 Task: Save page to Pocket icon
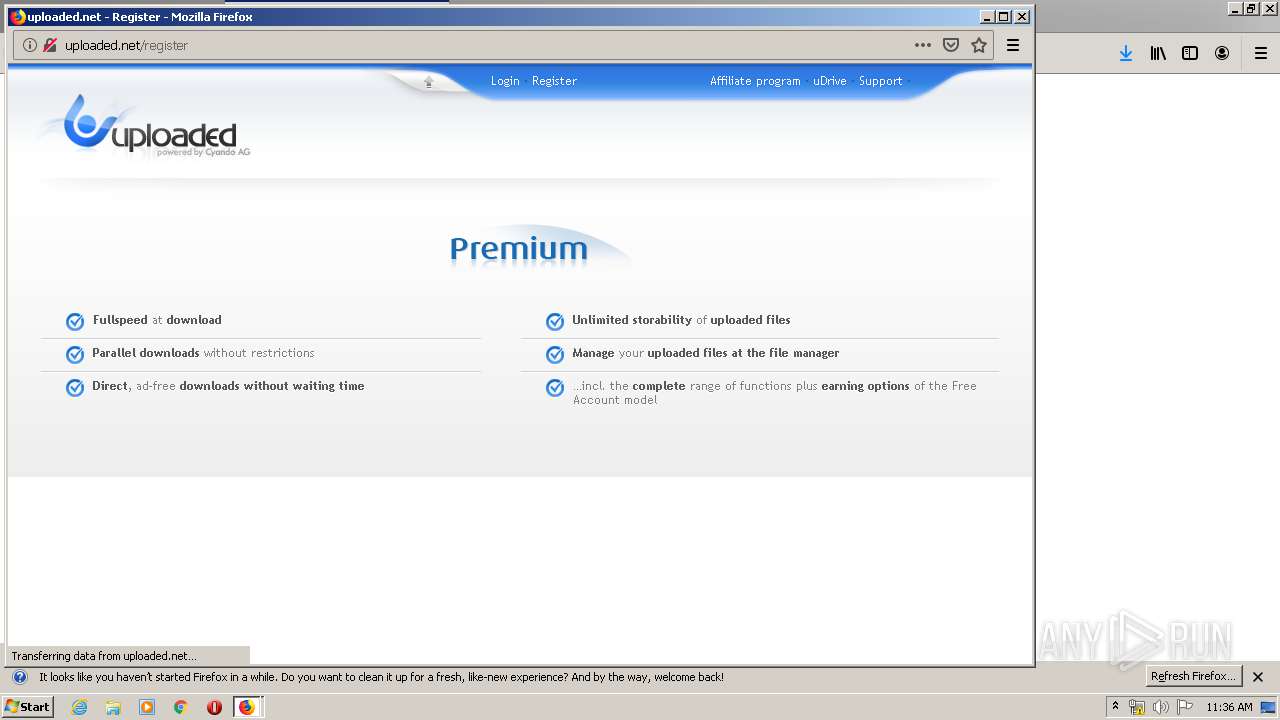click(x=951, y=45)
